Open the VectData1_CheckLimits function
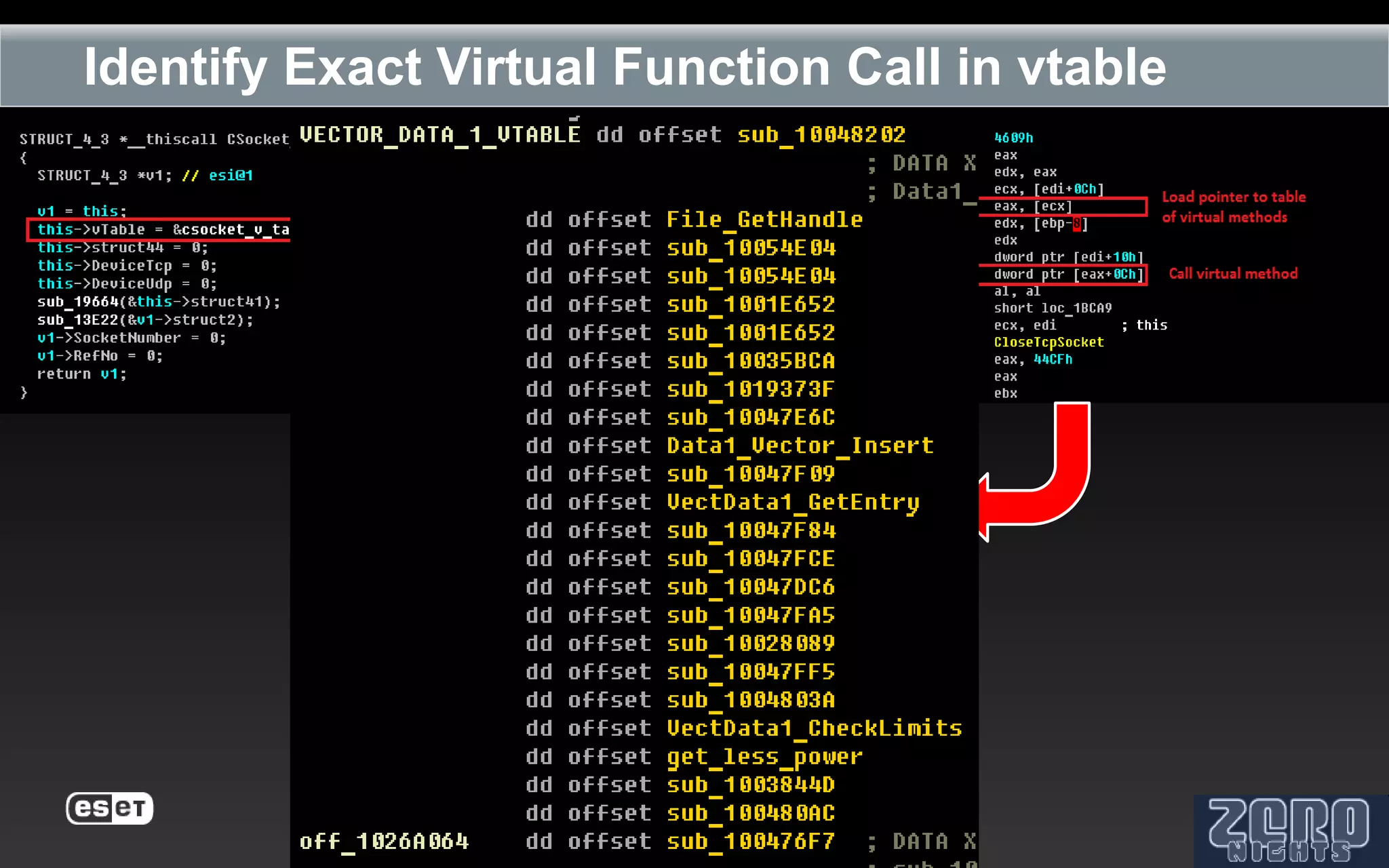The width and height of the screenshot is (1389, 868). click(814, 728)
